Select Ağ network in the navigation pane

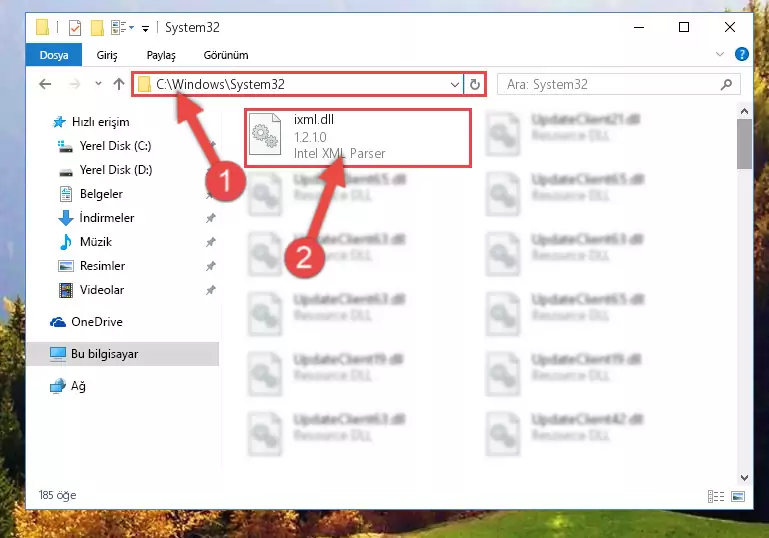[x=78, y=386]
